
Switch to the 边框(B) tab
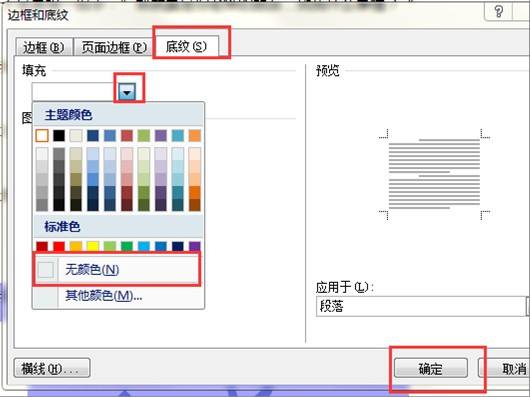tap(44, 48)
